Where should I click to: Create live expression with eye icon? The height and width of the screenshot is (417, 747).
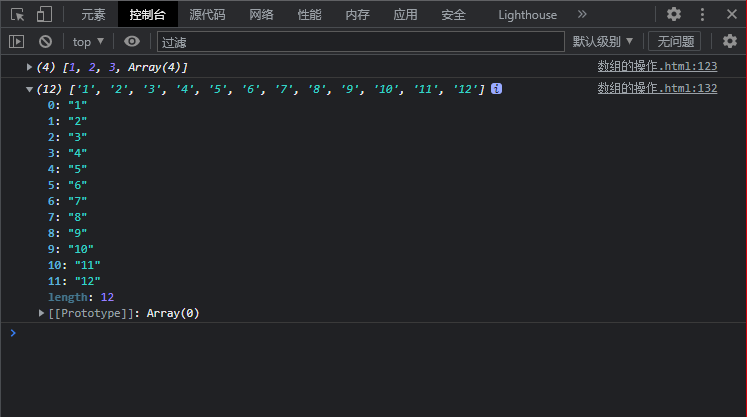(x=132, y=41)
